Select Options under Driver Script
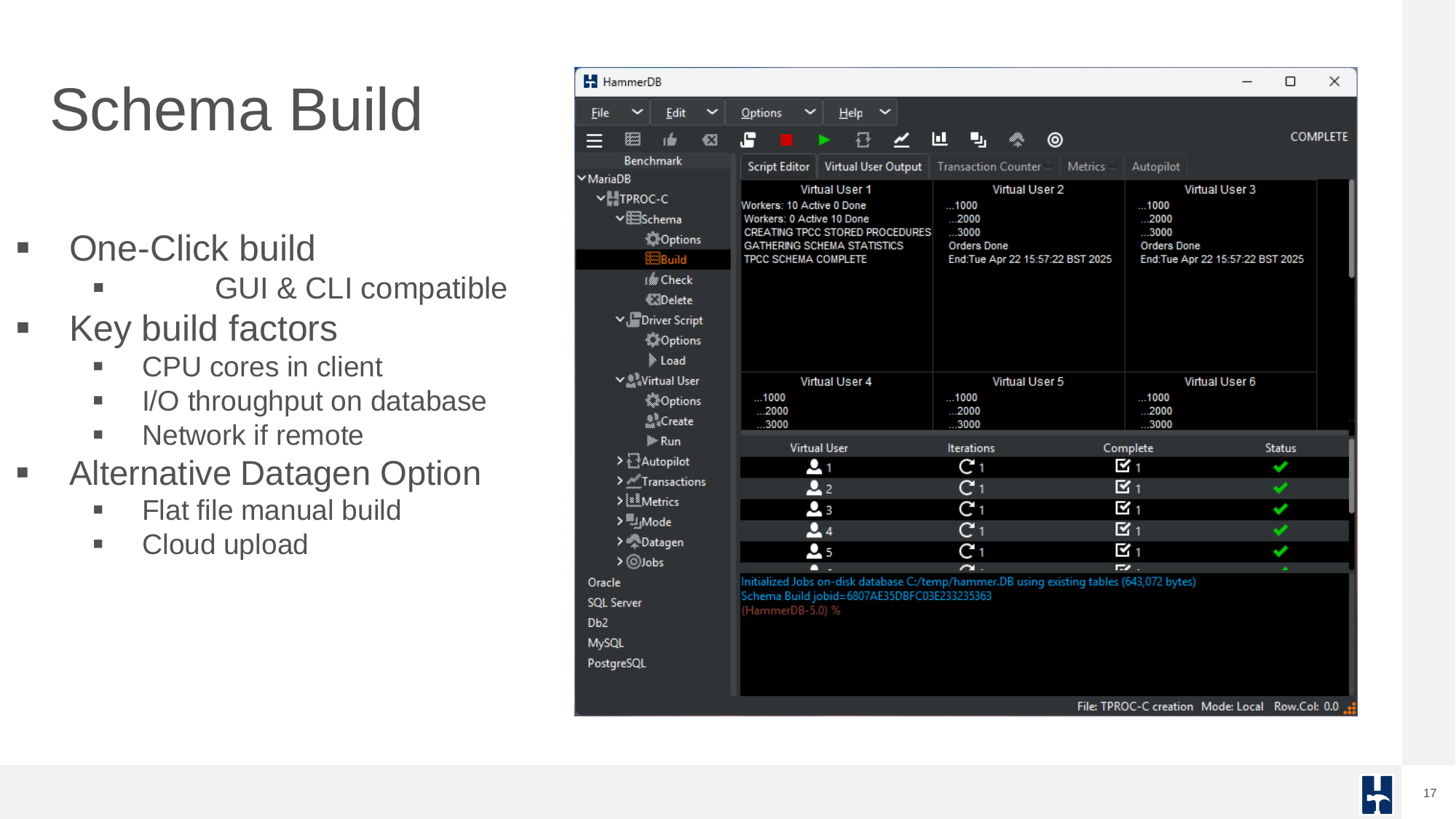 point(673,340)
